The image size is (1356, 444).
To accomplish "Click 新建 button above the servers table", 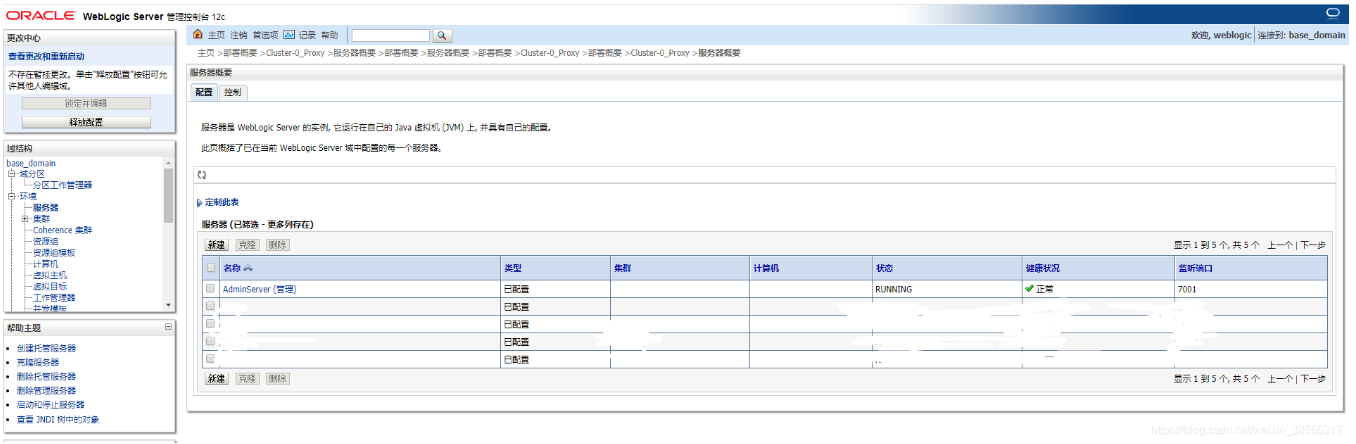I will coord(216,245).
